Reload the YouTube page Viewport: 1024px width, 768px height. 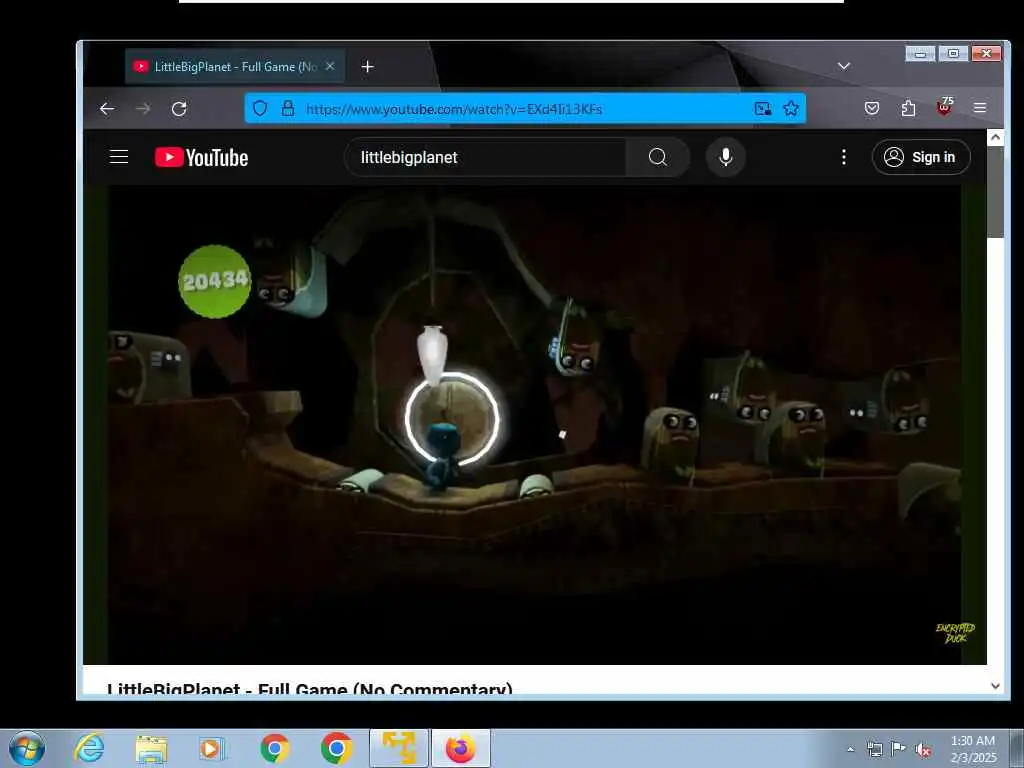179,108
